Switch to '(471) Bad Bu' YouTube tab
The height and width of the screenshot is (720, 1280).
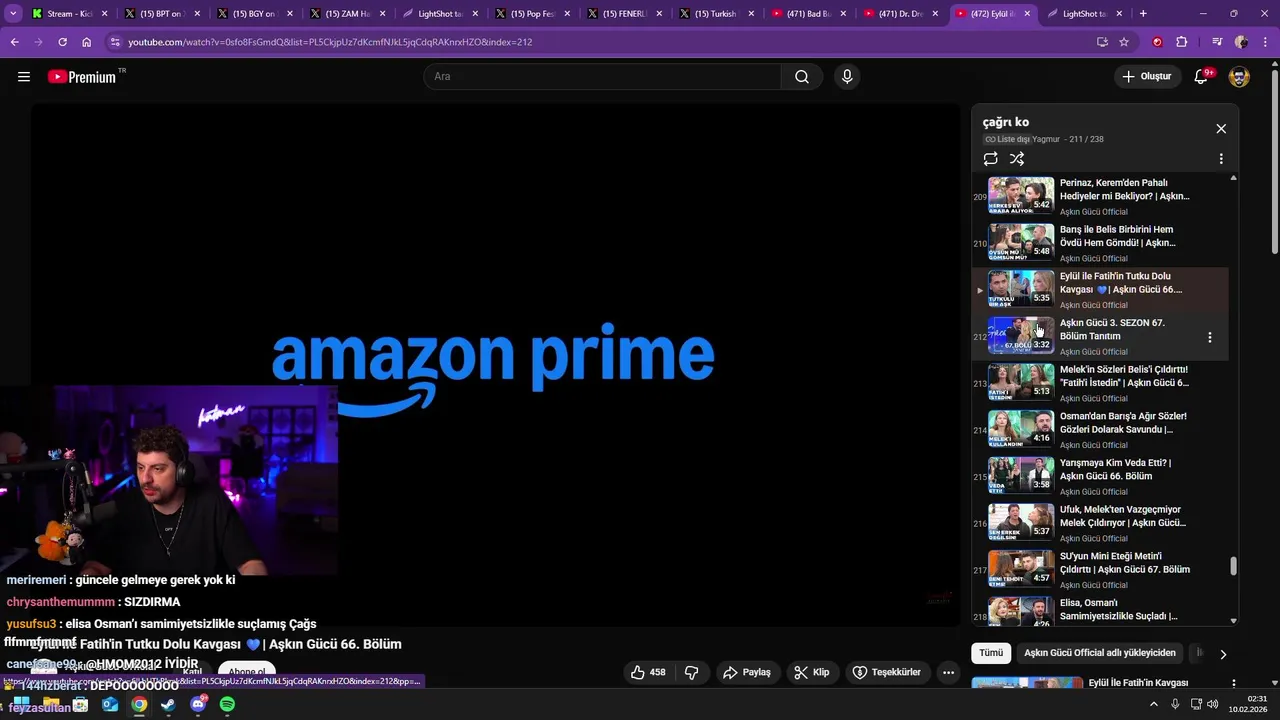(809, 14)
